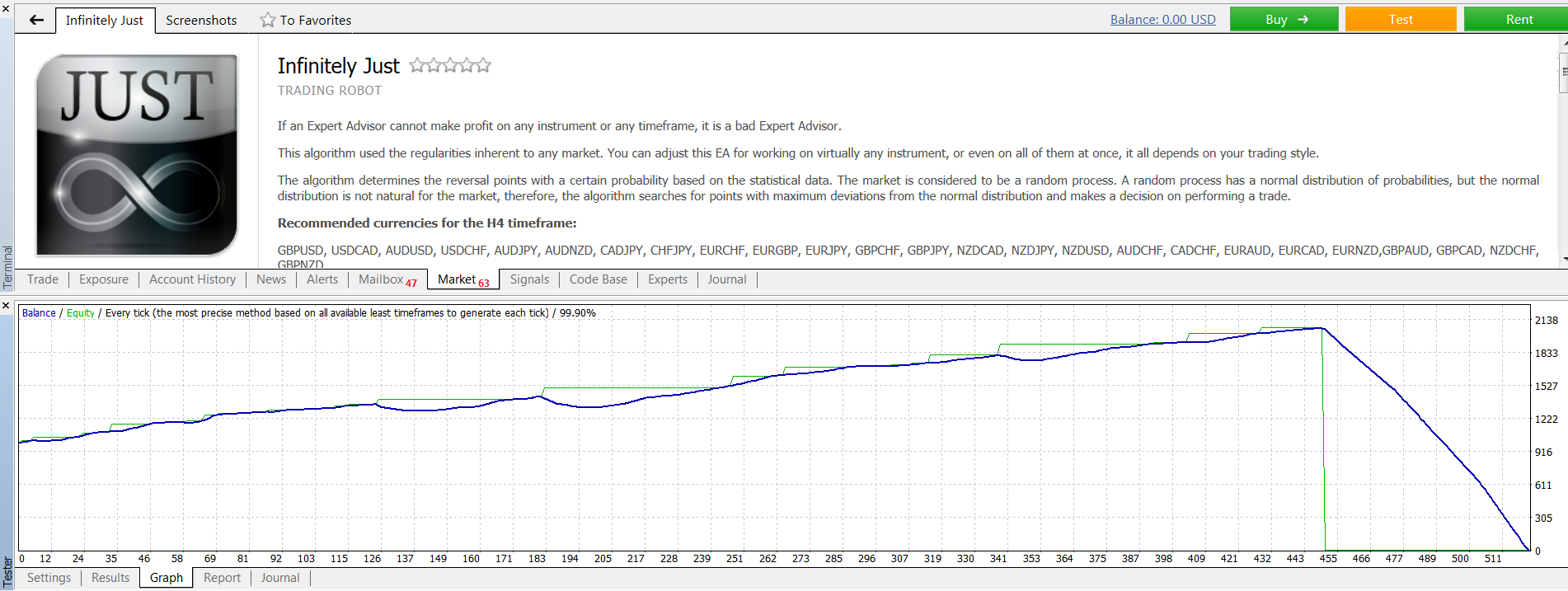Rate using the five-star rating icons

click(x=450, y=65)
